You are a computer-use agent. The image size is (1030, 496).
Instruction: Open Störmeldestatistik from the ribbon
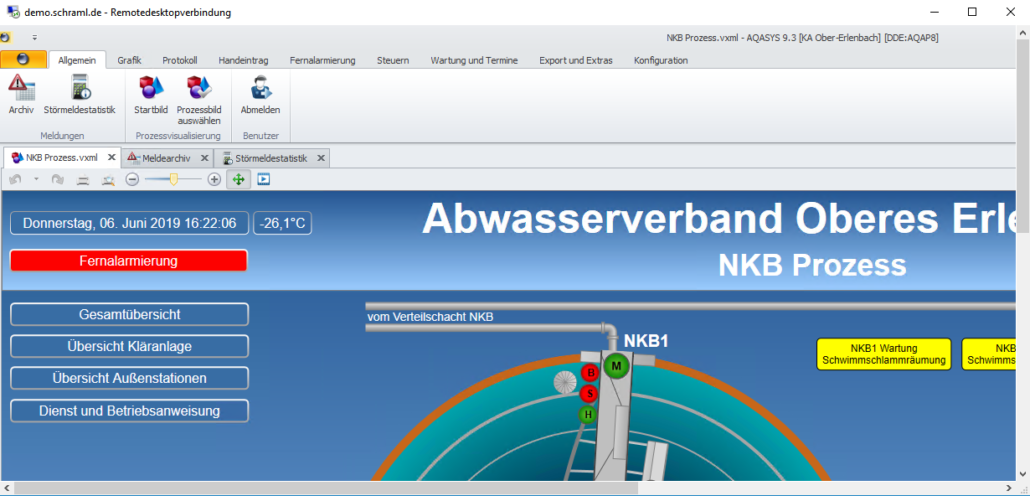coord(79,95)
